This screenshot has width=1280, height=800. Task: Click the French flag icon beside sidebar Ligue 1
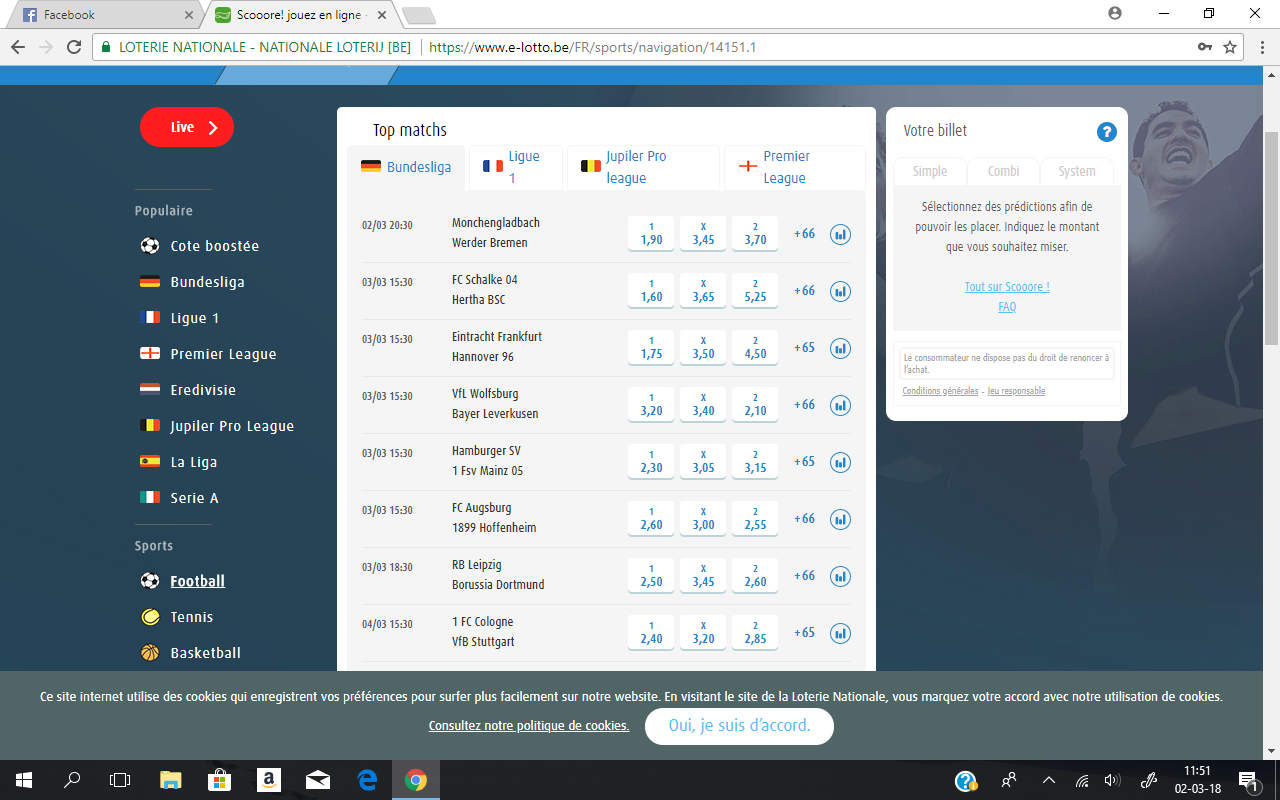point(150,318)
